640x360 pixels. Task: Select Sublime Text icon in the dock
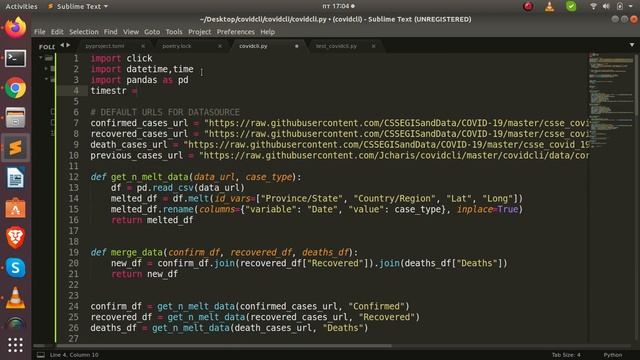click(16, 148)
